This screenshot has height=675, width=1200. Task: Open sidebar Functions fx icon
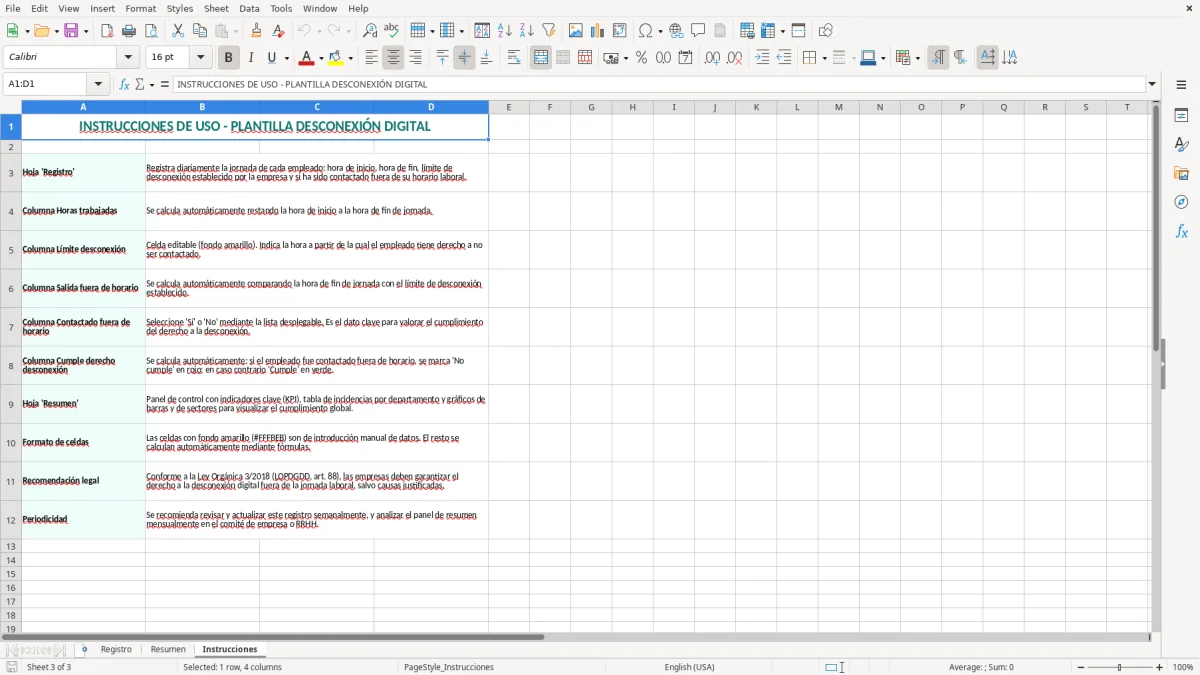(x=1181, y=231)
